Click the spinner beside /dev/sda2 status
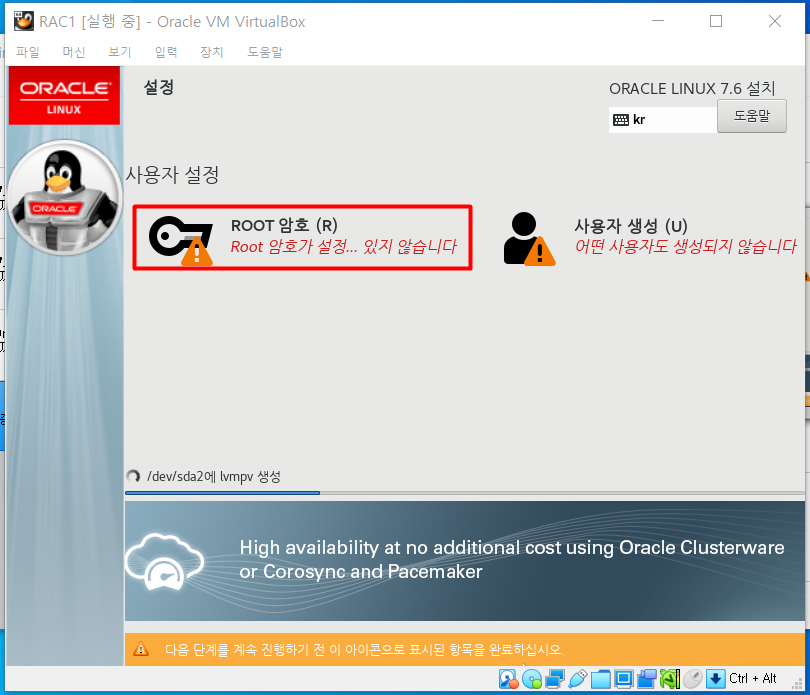The image size is (810, 695). click(133, 476)
